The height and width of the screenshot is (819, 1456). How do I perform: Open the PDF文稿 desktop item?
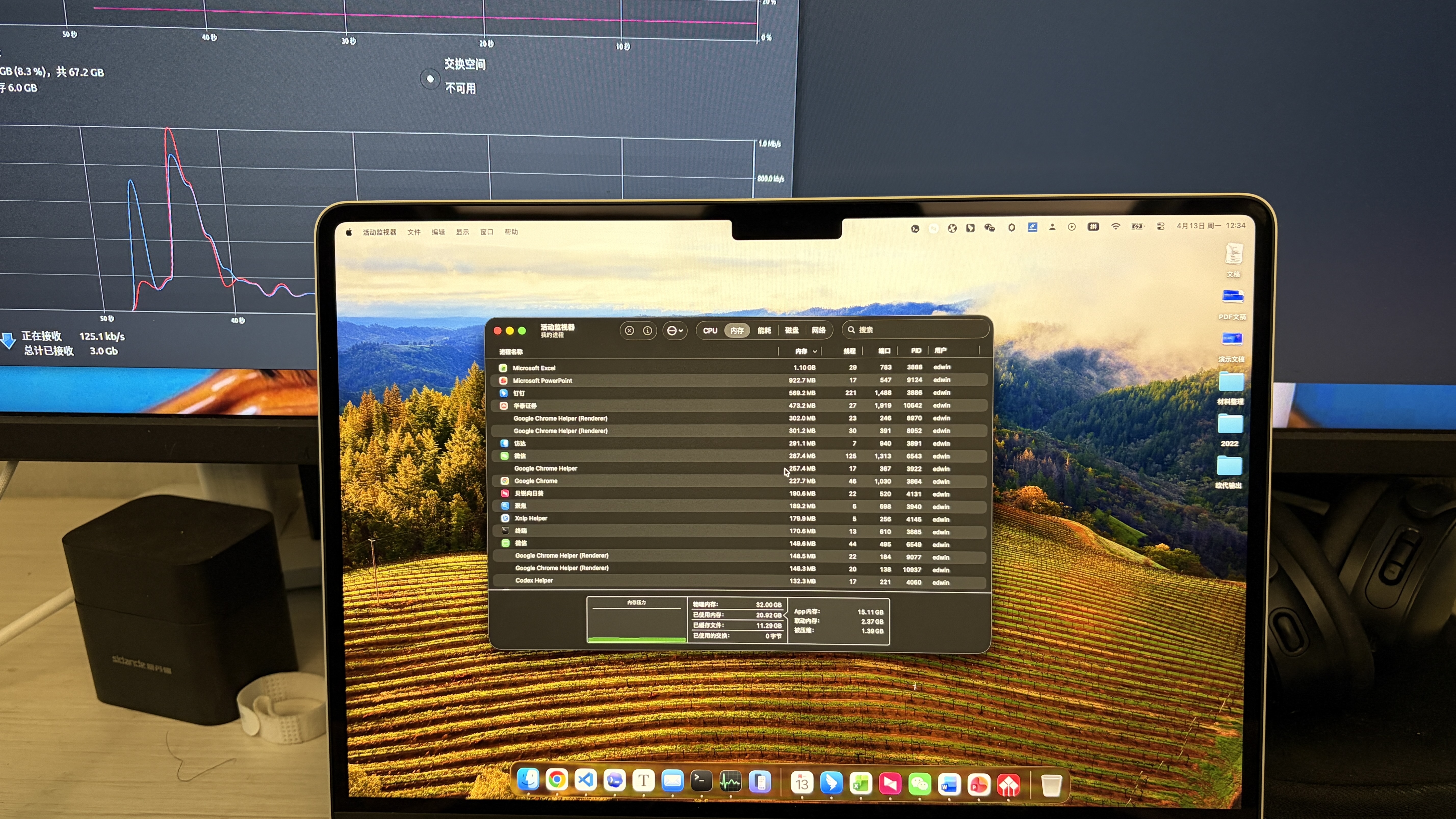pos(1233,305)
